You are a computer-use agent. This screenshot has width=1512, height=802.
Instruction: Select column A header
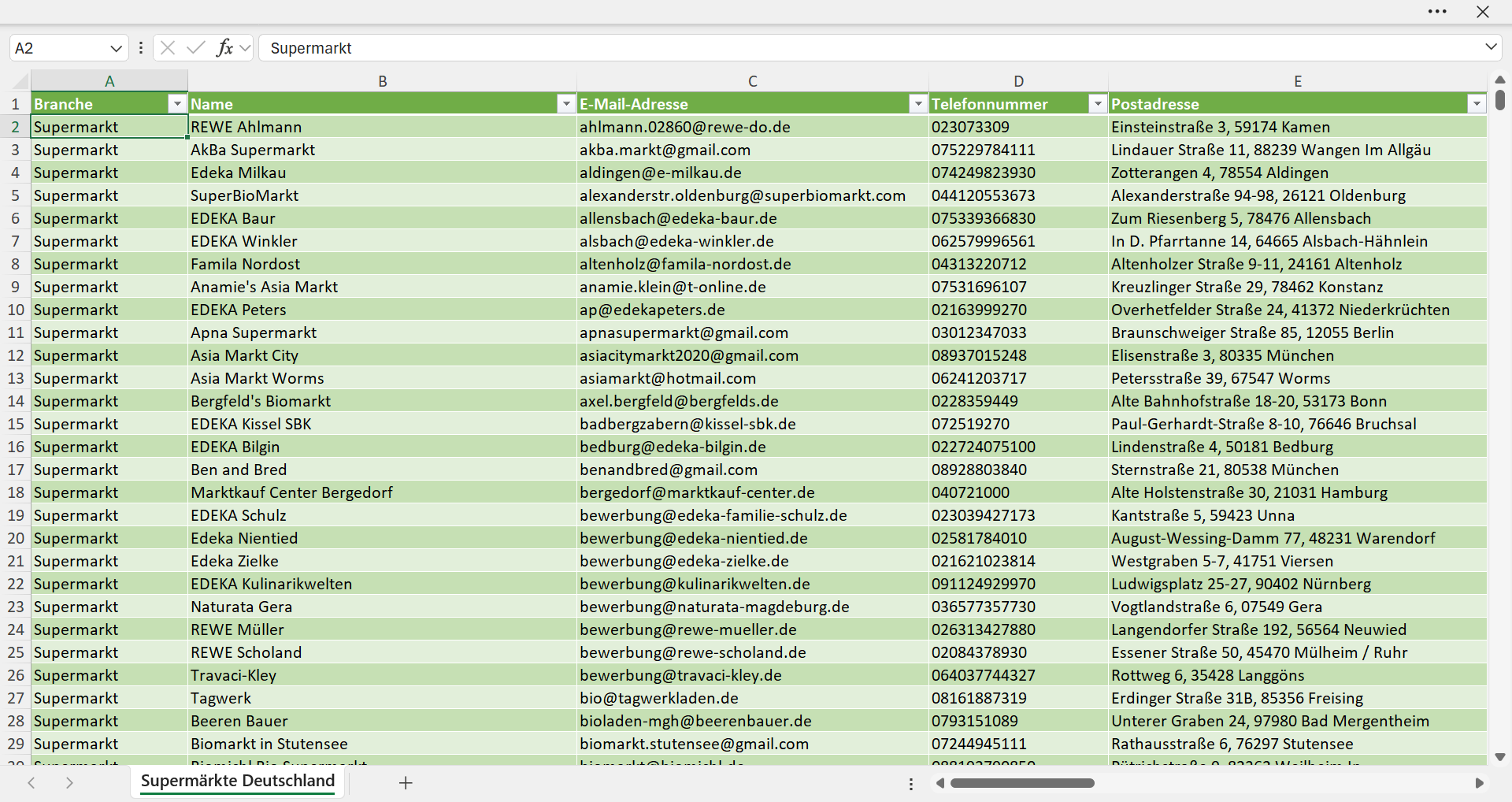point(109,81)
